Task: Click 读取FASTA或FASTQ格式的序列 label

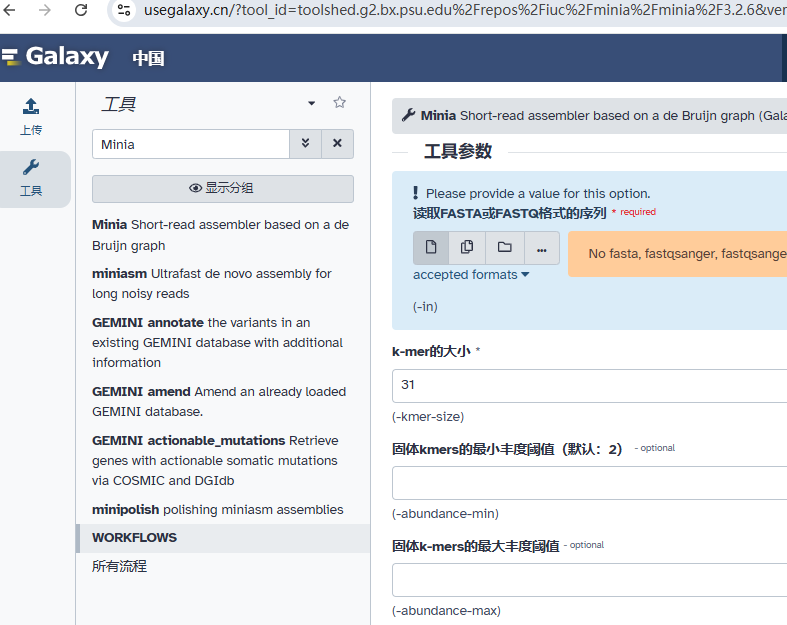Action: pyautogui.click(x=509, y=213)
